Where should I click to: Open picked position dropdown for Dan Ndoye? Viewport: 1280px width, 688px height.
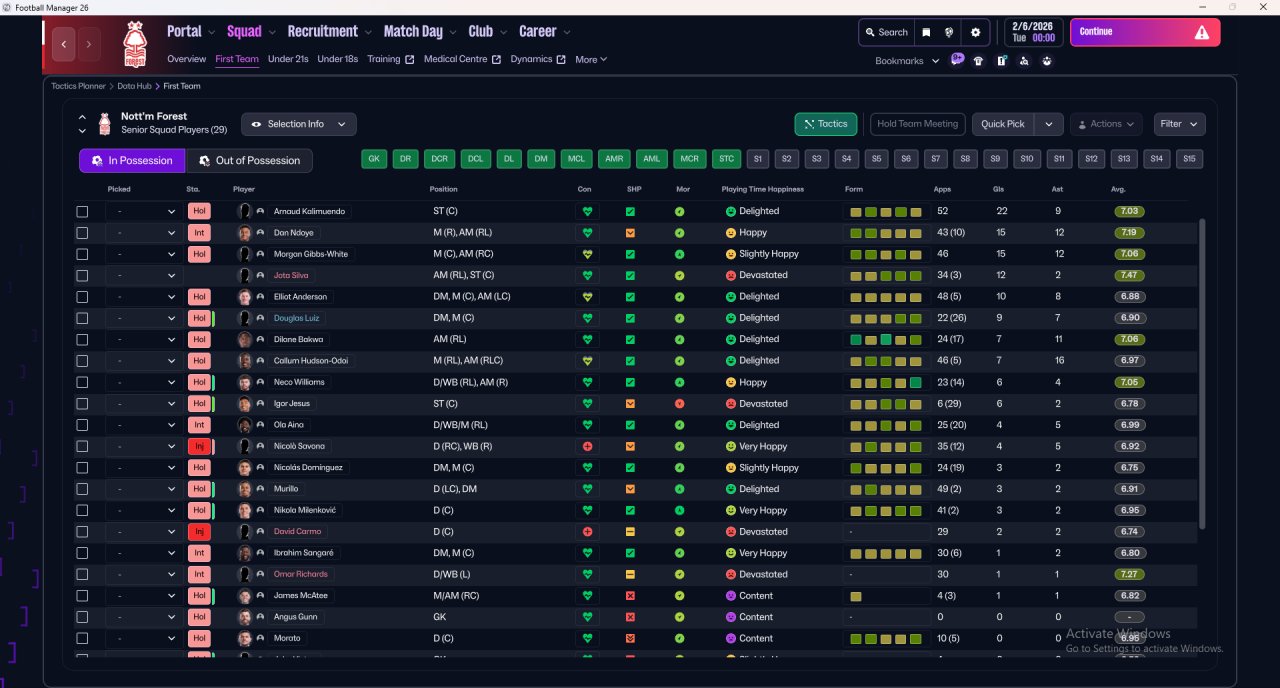[145, 233]
